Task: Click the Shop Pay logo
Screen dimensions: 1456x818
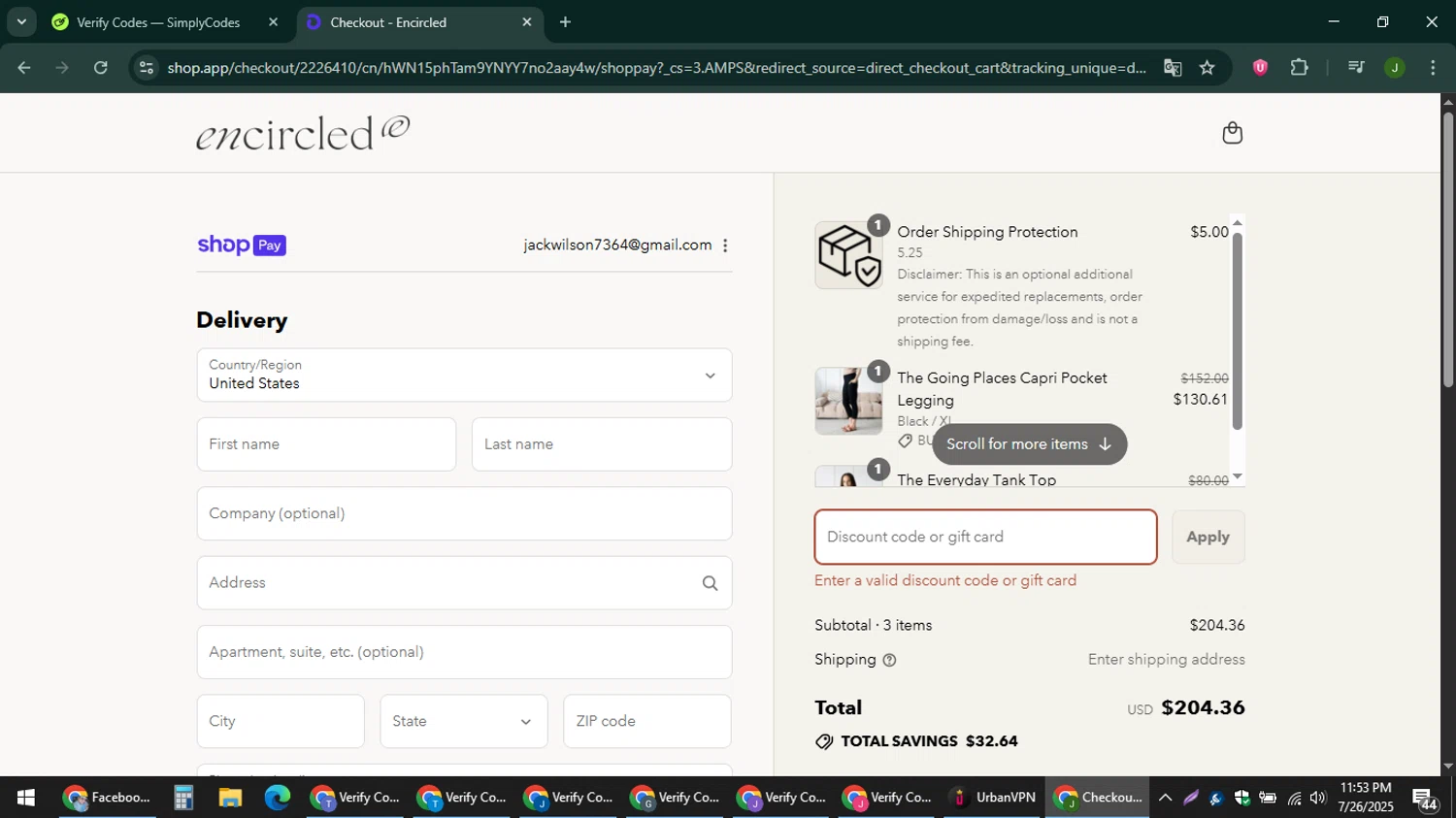Action: point(242,245)
